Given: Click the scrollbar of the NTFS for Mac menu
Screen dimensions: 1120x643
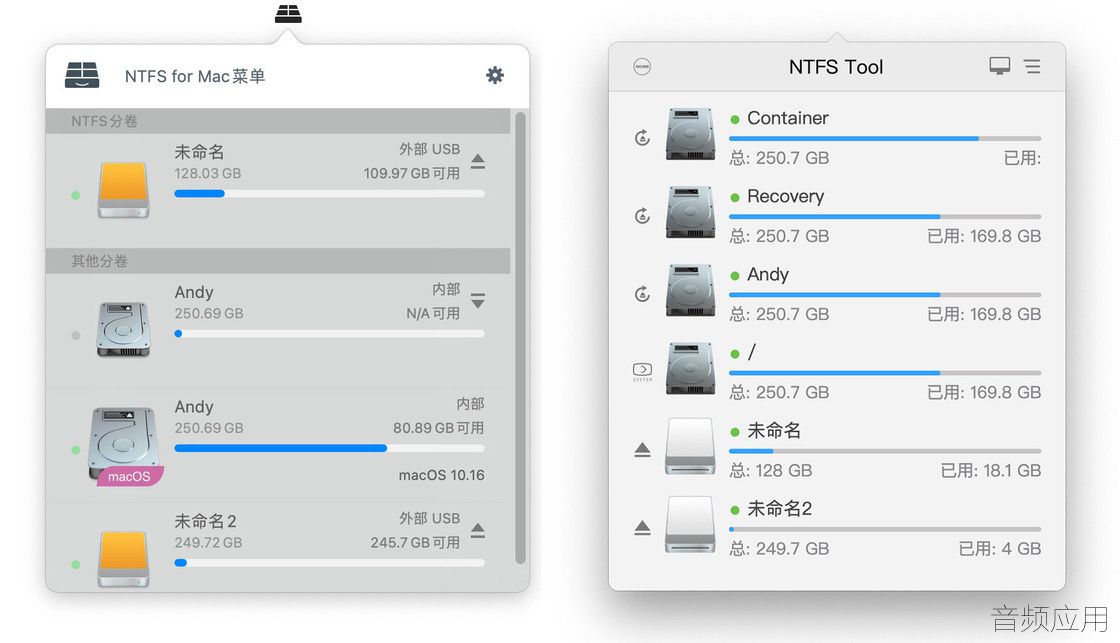Looking at the screenshot, I should coord(521,337).
